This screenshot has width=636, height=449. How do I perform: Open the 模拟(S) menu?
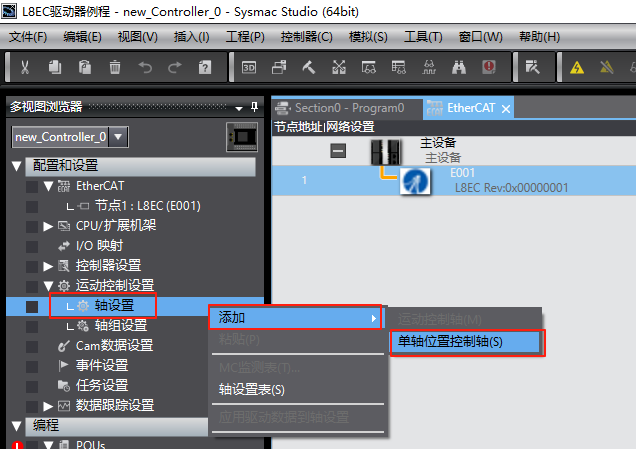[368, 37]
